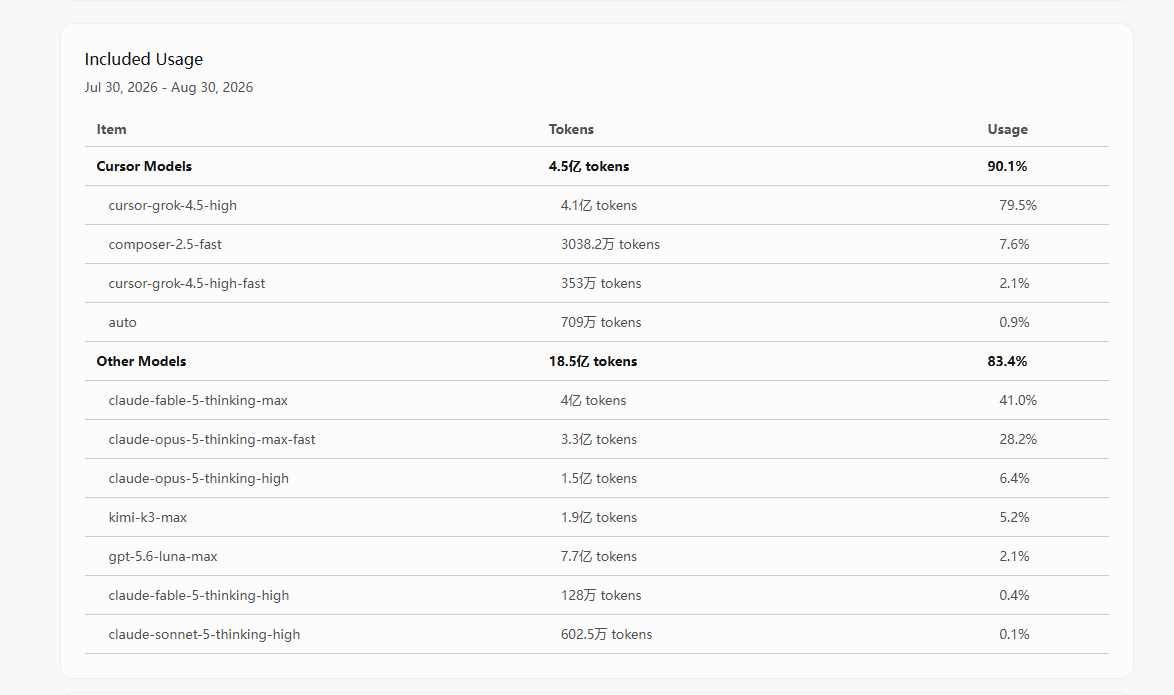
Task: Click the 709万 tokens value
Action: tap(600, 322)
